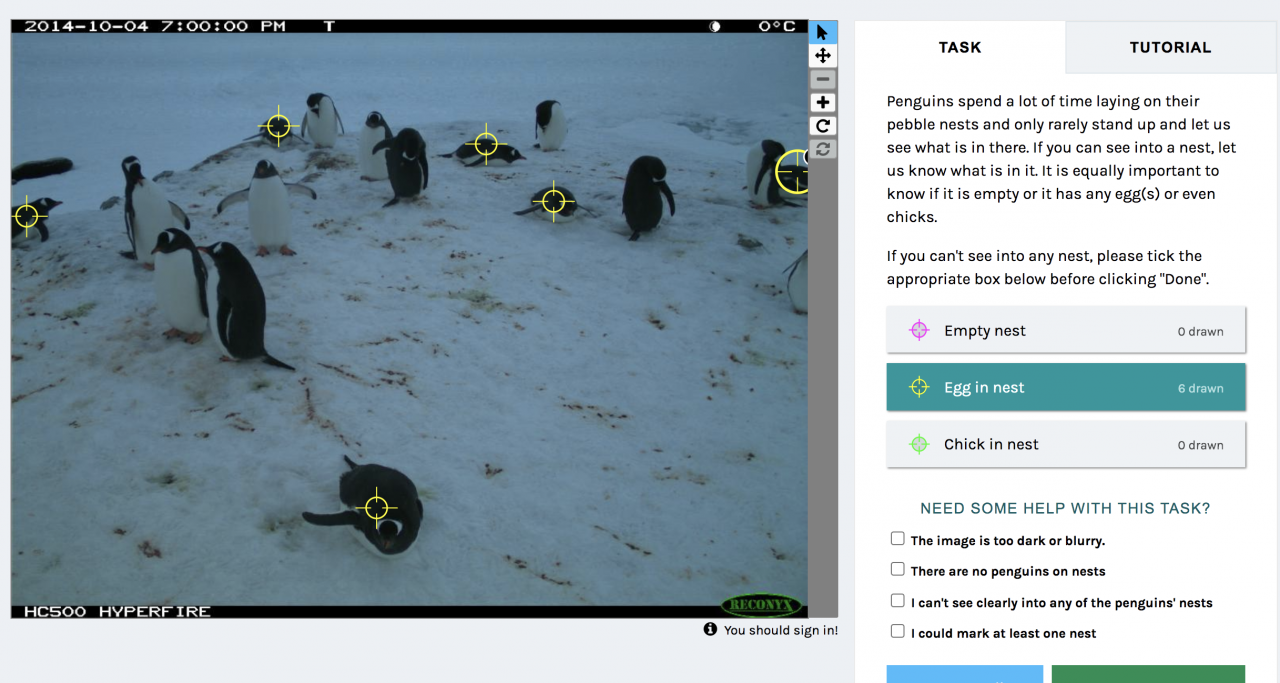Pick the Chick in nest tool

point(1066,444)
